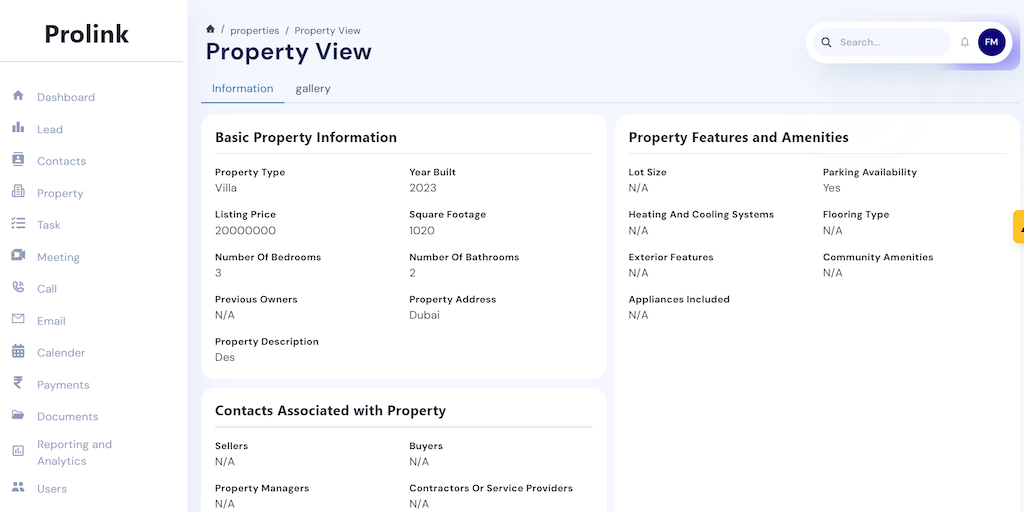Image resolution: width=1024 pixels, height=512 pixels.
Task: Open the FM user avatar menu
Action: tap(991, 42)
